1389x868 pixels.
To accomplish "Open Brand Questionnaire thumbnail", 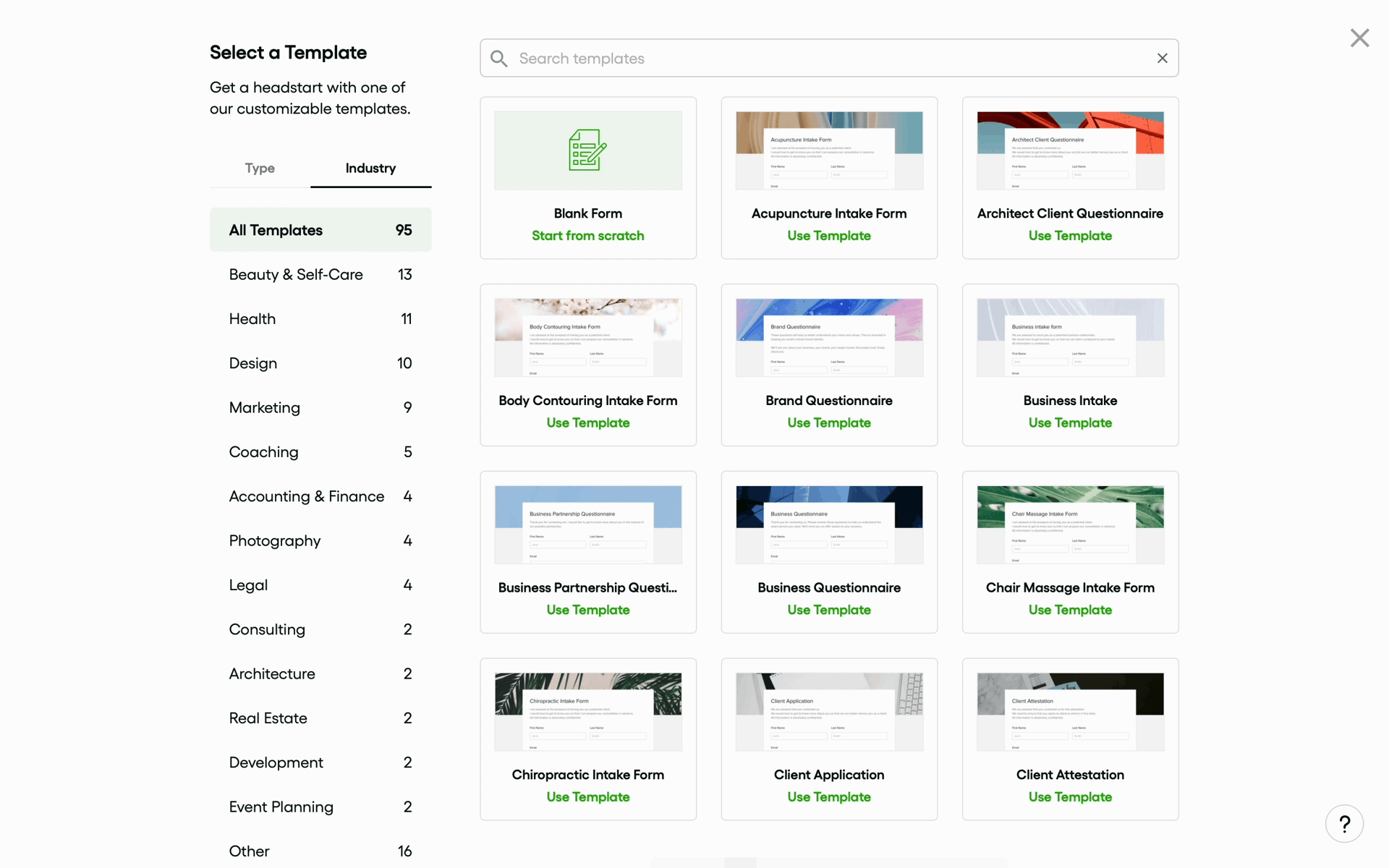I will pos(829,338).
